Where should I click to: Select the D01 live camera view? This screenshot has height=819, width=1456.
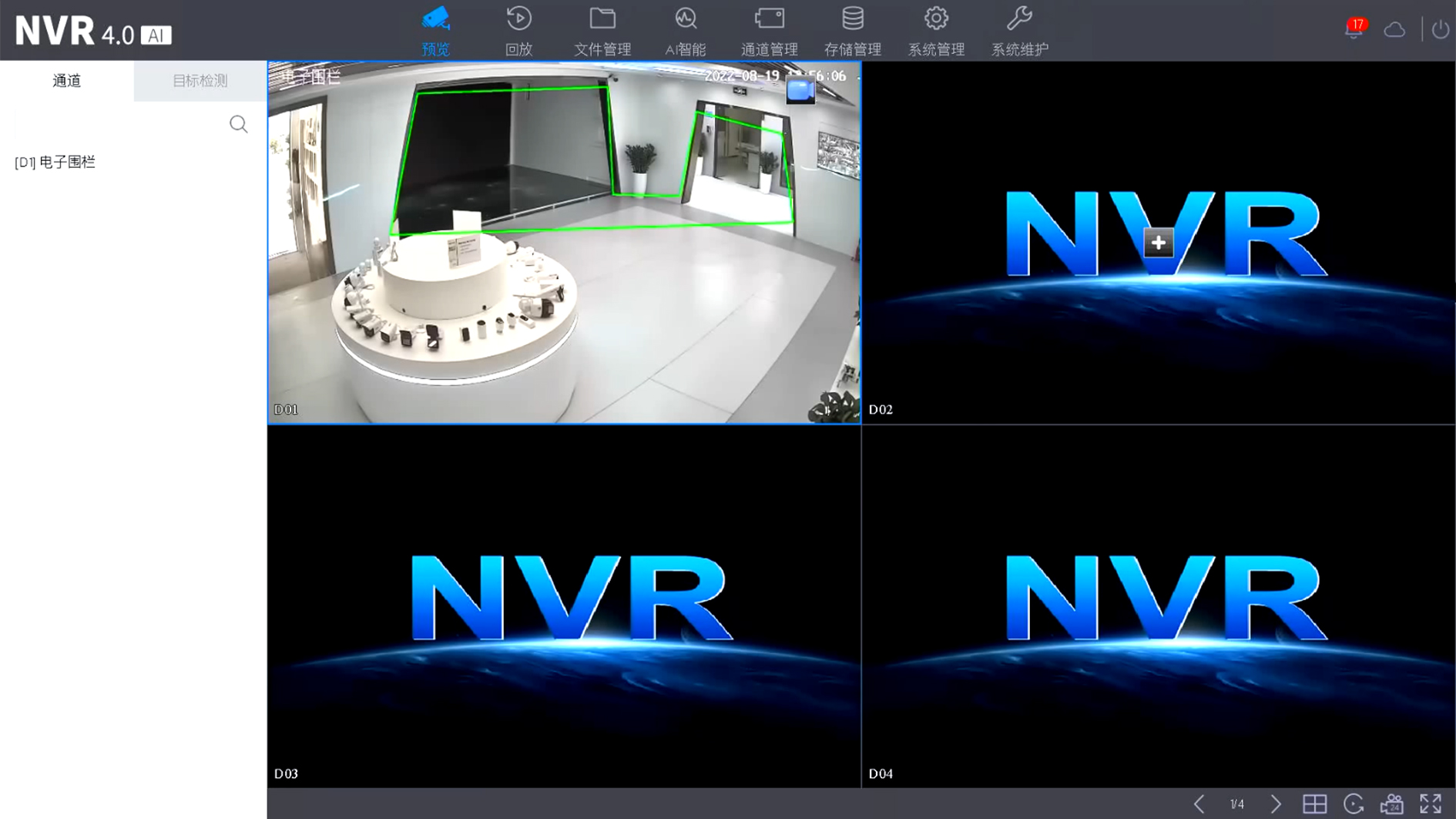pyautogui.click(x=564, y=243)
